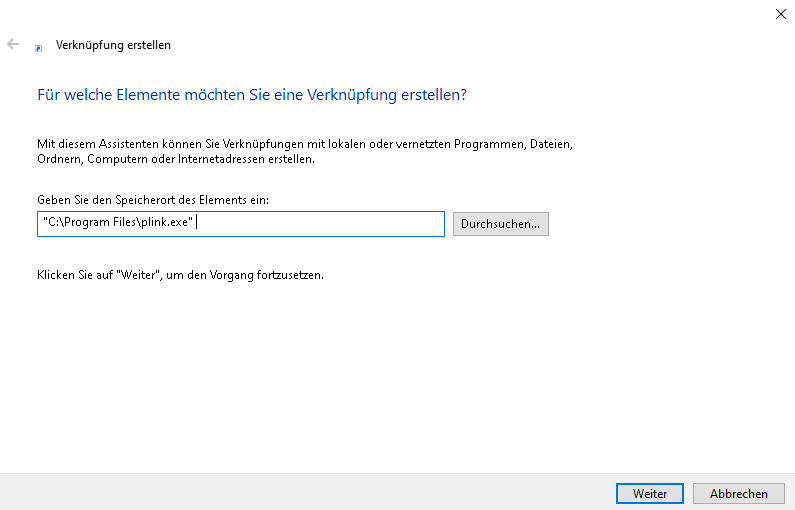This screenshot has width=795, height=510.
Task: Click the 'Verknüpfung erstellen' title text
Action: 113,45
